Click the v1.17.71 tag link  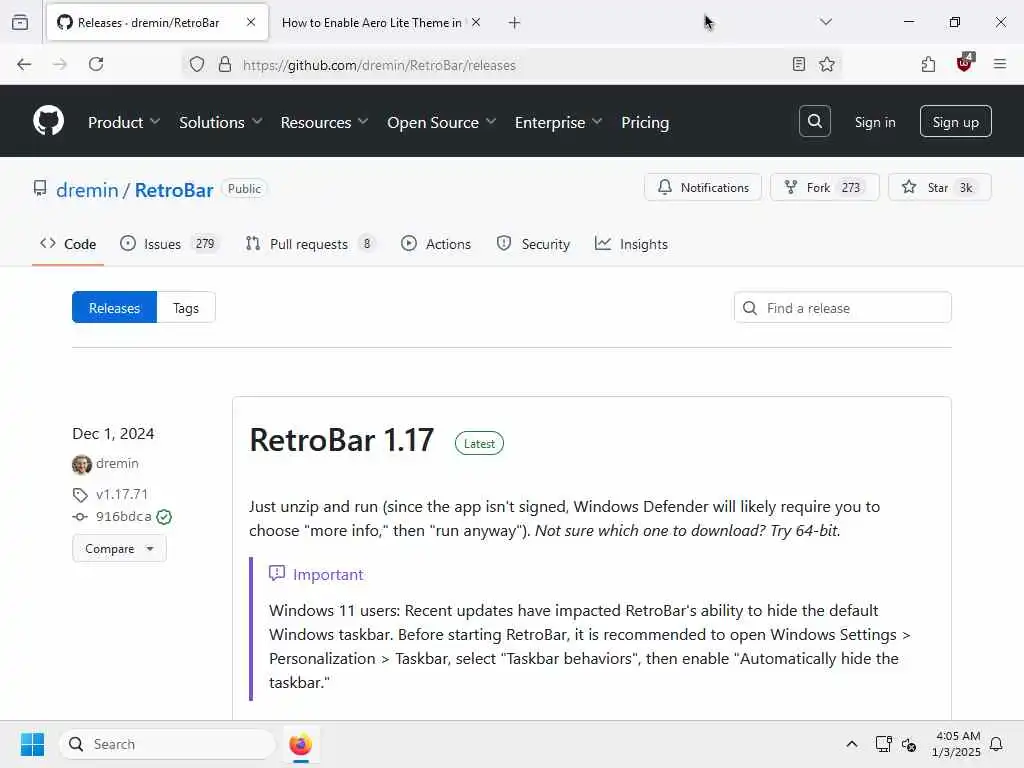click(x=121, y=494)
